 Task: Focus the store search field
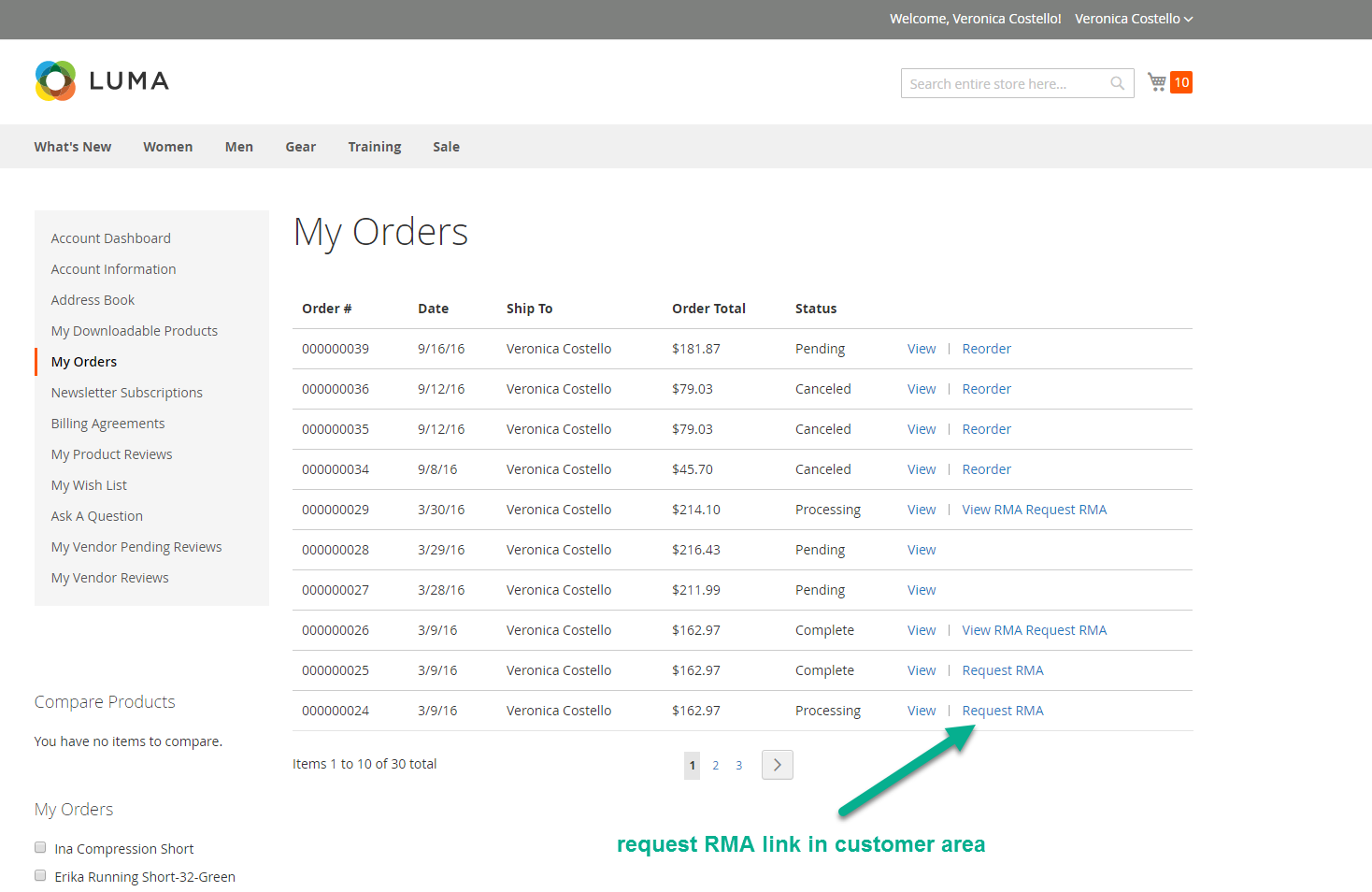pyautogui.click(x=1018, y=83)
